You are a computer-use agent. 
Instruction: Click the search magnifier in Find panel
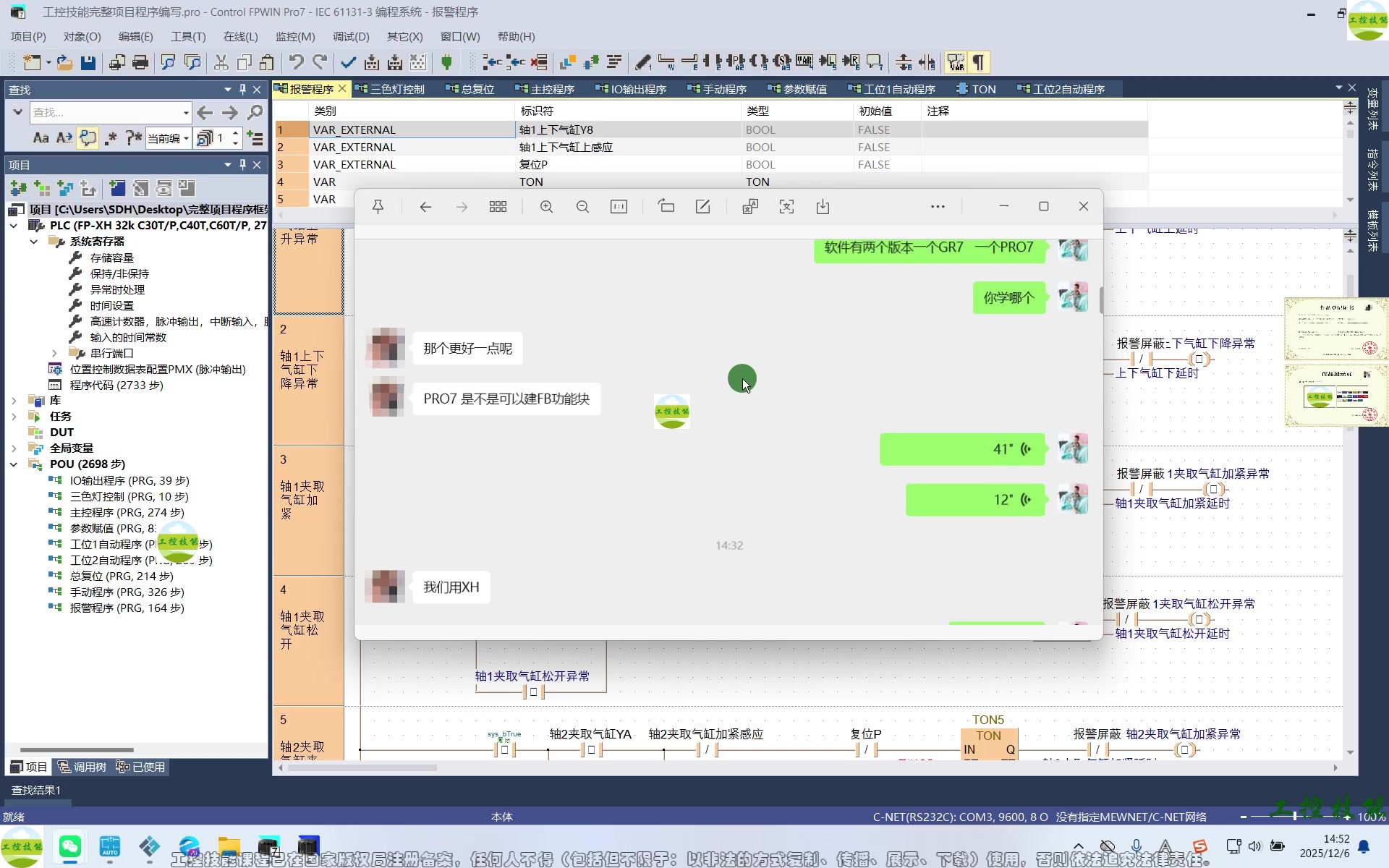tap(255, 113)
